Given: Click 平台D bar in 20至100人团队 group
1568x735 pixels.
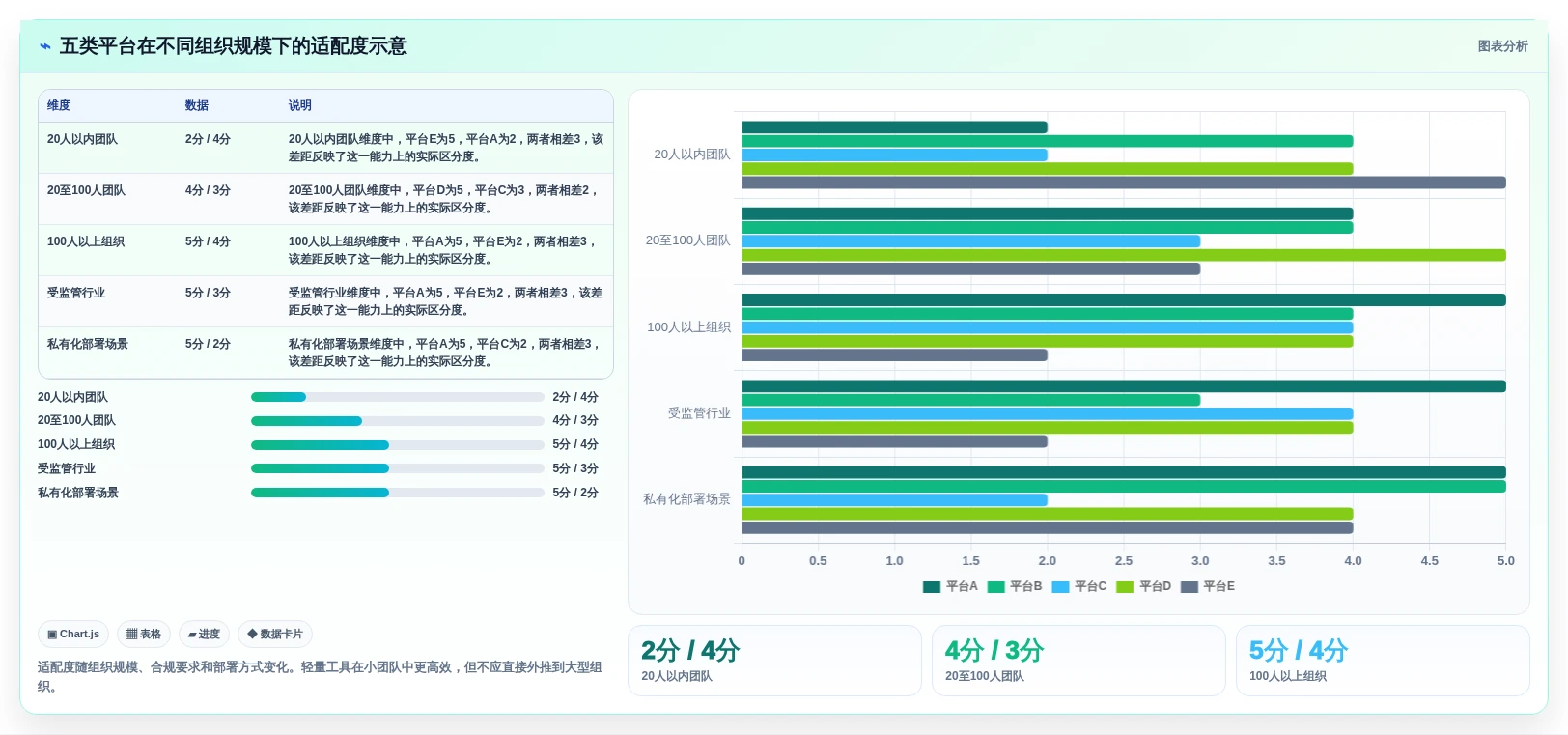Looking at the screenshot, I should [x=1124, y=255].
